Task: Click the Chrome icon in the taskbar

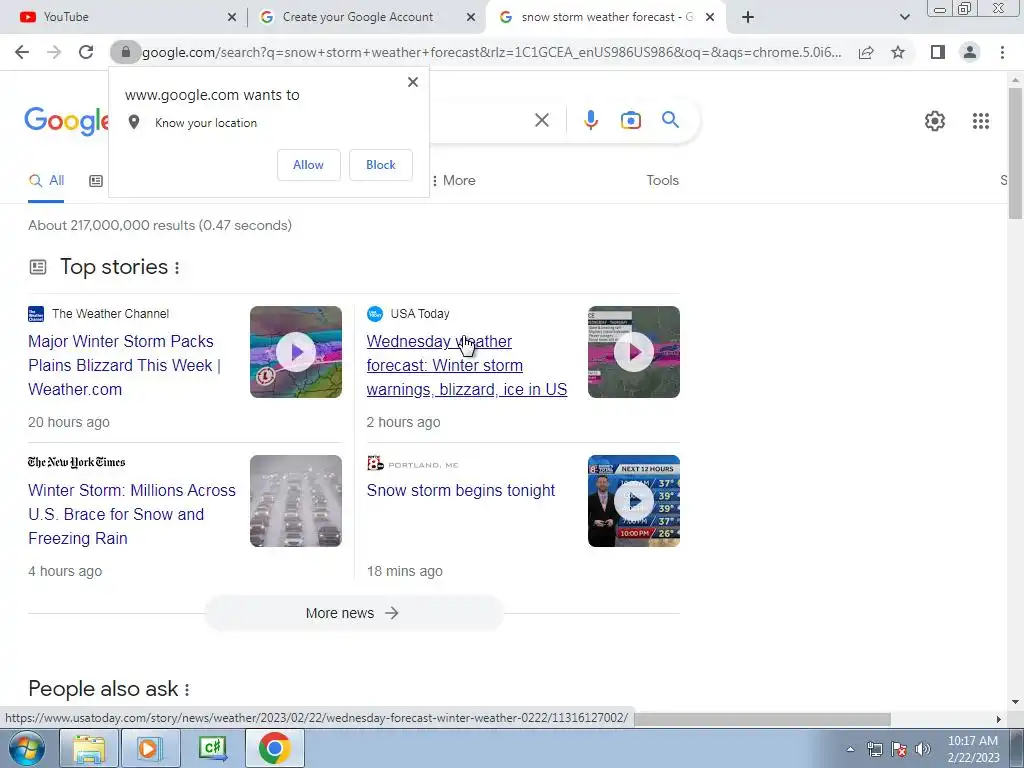Action: [274, 748]
